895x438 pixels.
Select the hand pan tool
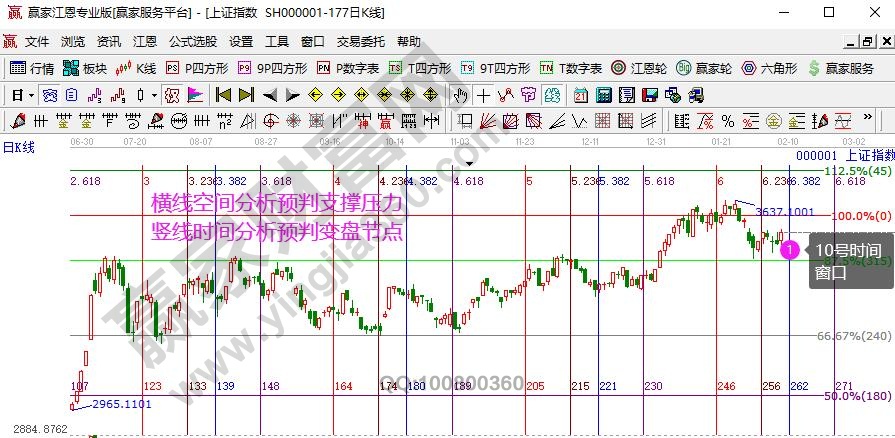coord(459,95)
